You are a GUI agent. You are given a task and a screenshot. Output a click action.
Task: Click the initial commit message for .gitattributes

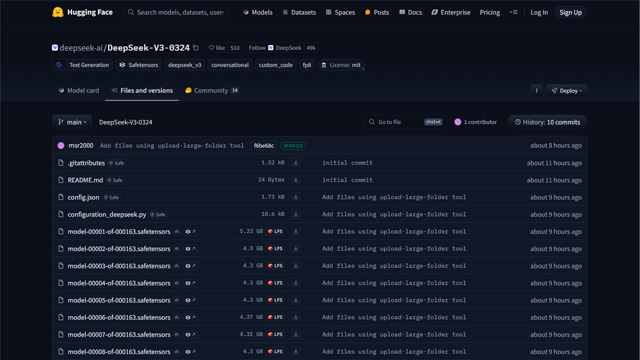[347, 163]
